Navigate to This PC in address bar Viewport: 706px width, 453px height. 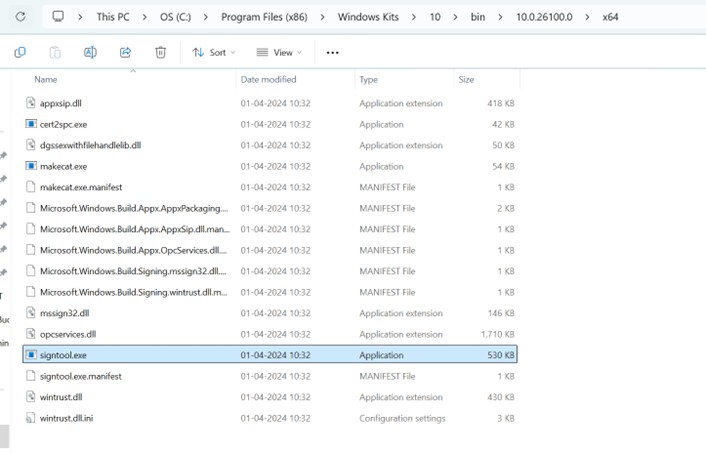pos(113,17)
